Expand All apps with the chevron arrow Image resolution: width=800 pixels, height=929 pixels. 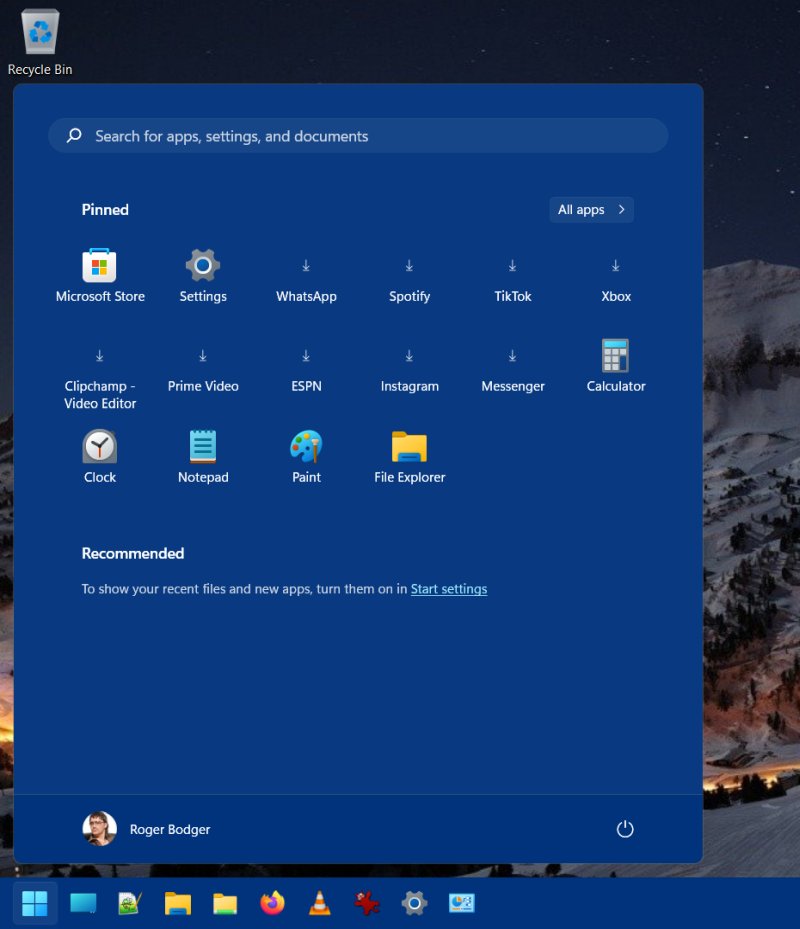pos(622,209)
